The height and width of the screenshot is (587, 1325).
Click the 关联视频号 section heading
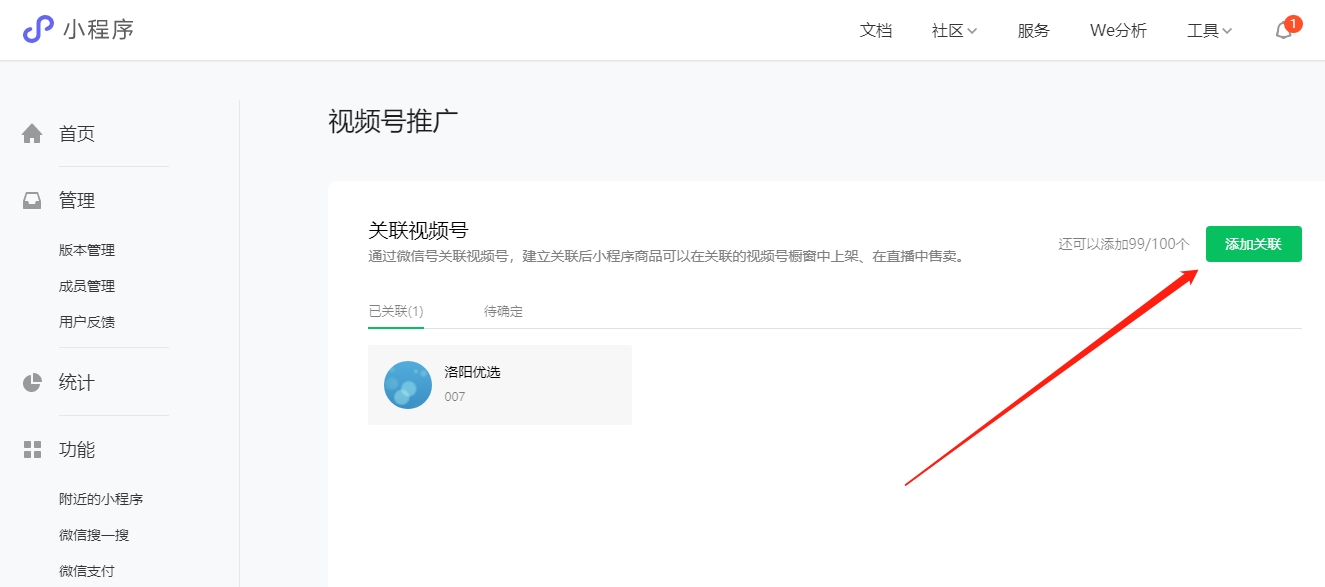point(418,231)
